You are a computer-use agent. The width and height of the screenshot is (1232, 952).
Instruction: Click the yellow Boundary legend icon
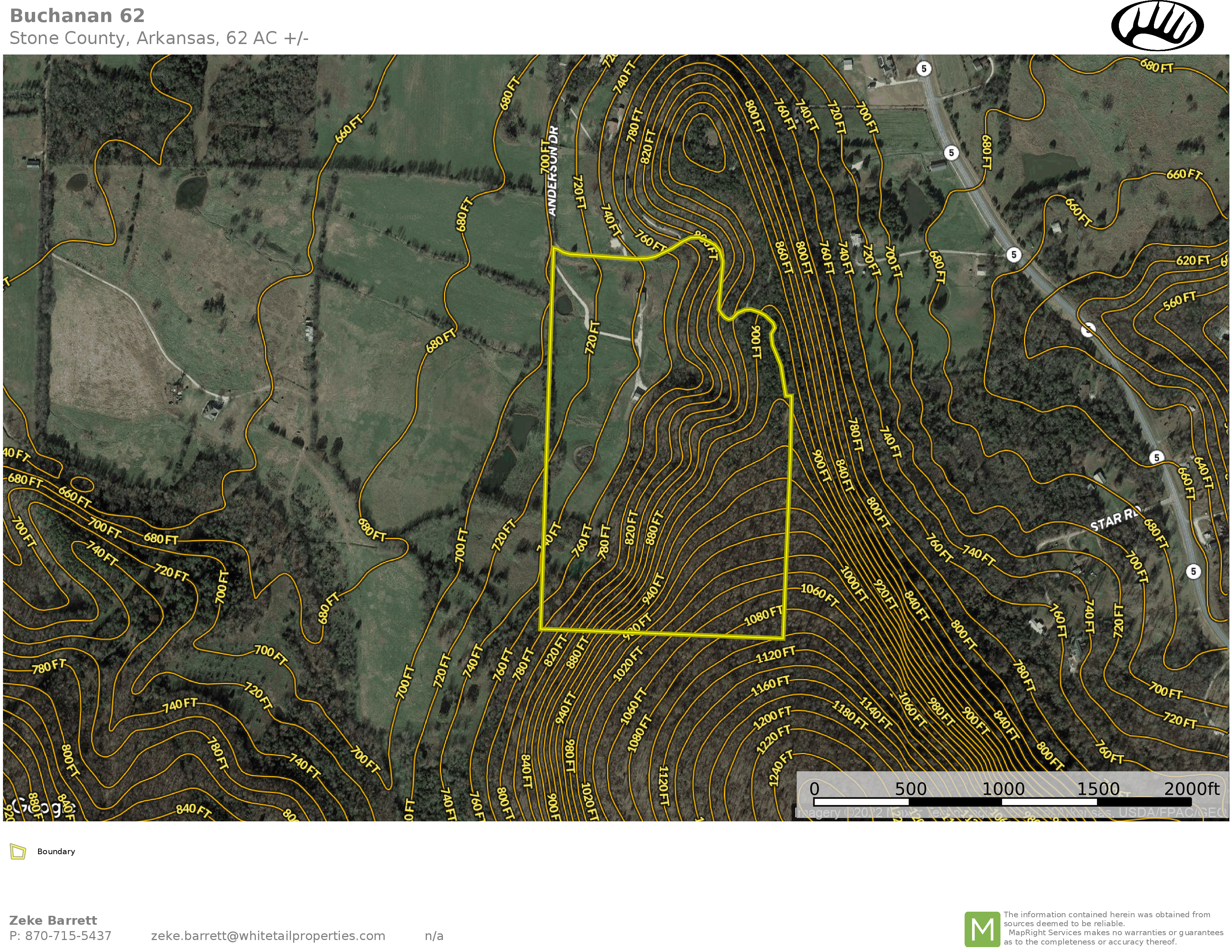[18, 852]
